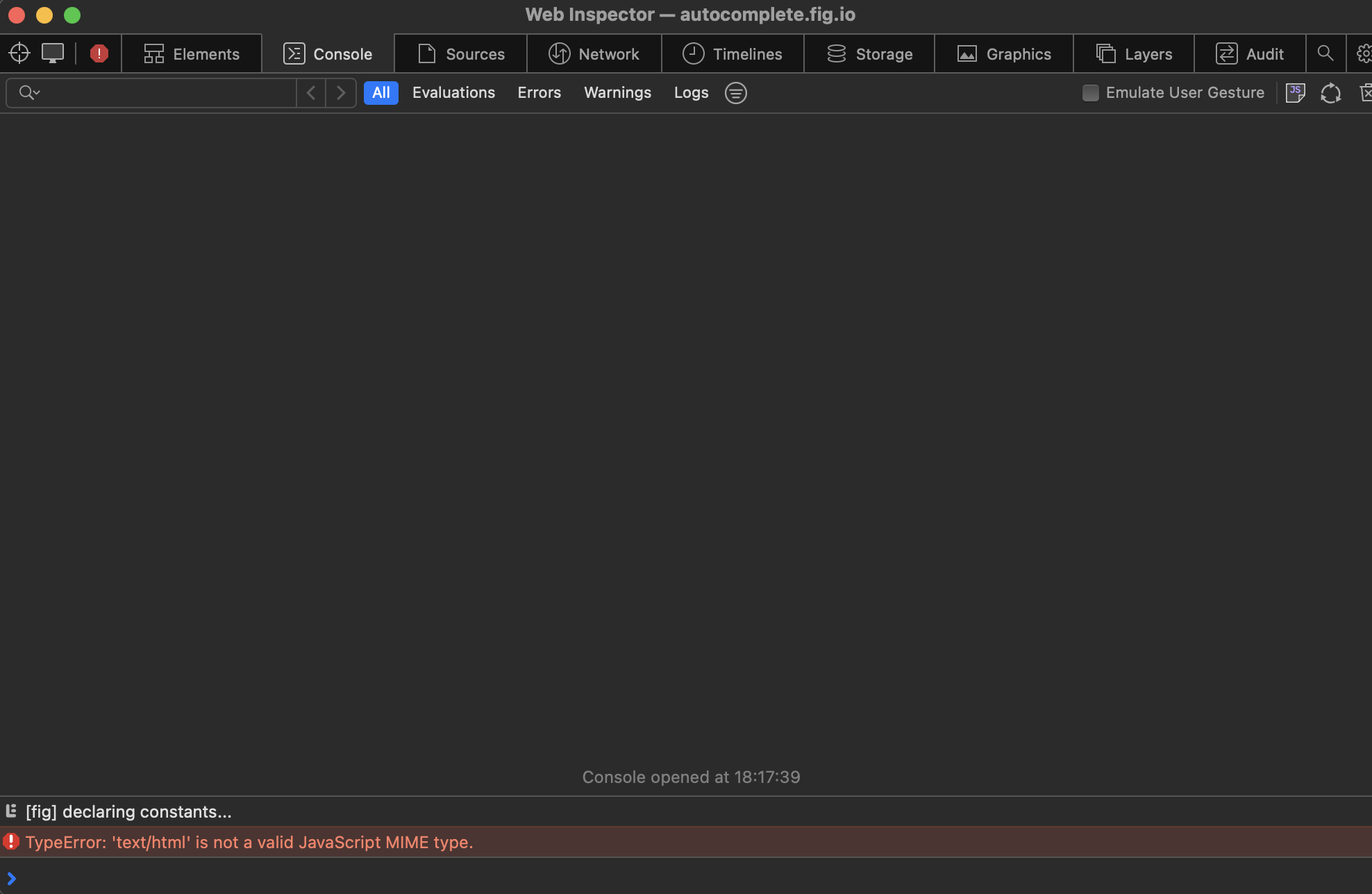This screenshot has width=1372, height=894.
Task: Enable the Emulate User Gesture checkbox
Action: tap(1090, 92)
